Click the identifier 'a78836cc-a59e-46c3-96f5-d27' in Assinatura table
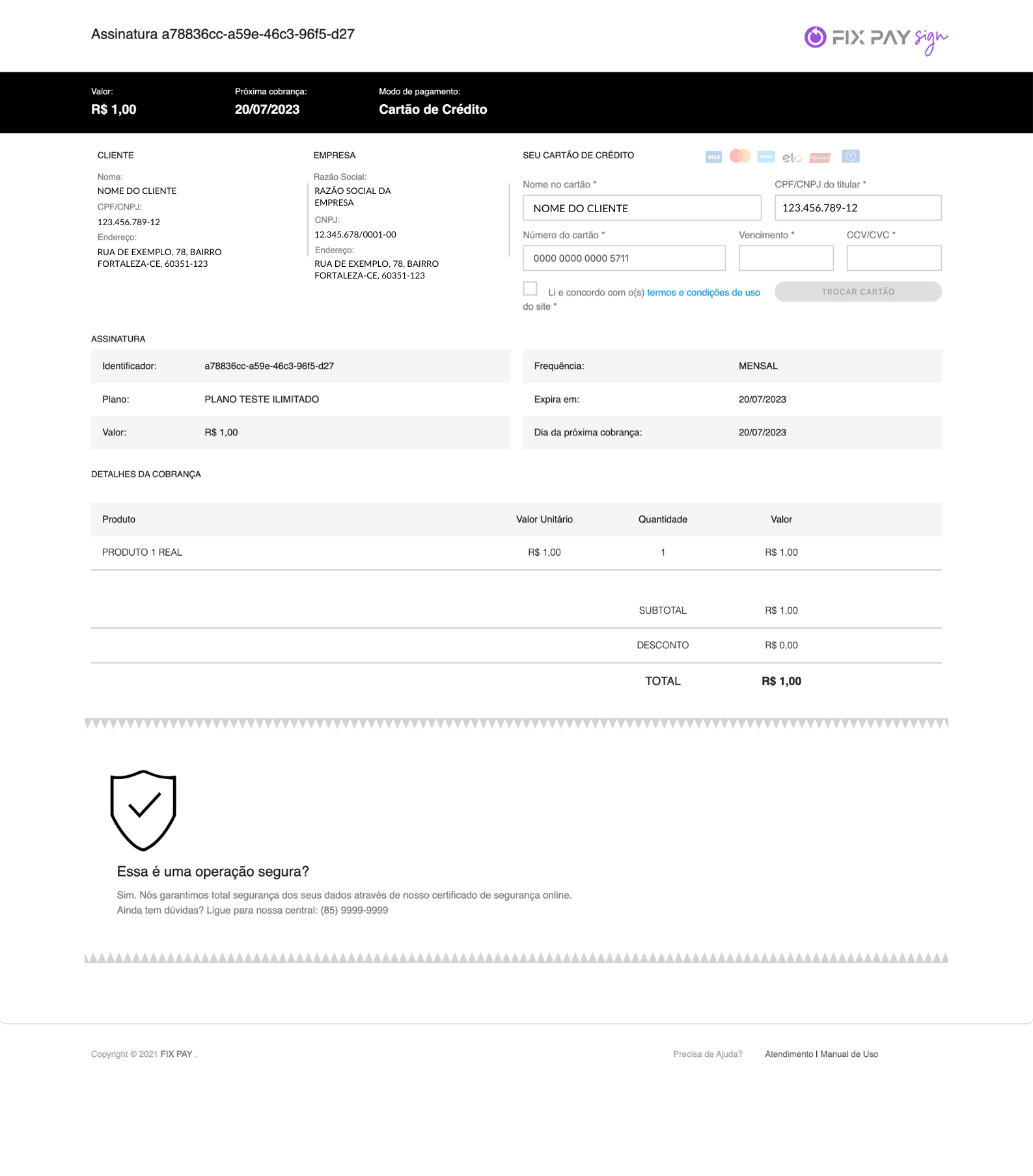The image size is (1033, 1176). tap(269, 366)
